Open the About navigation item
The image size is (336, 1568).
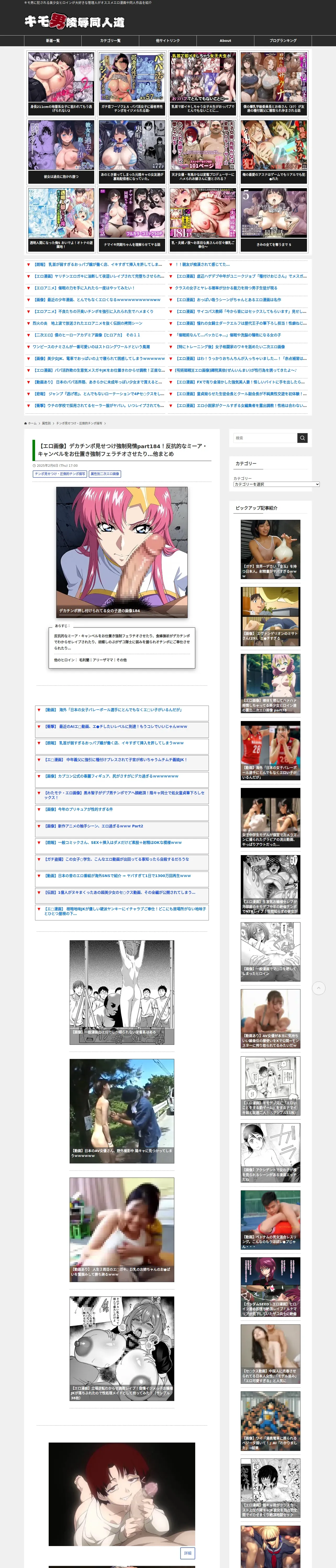[x=226, y=41]
